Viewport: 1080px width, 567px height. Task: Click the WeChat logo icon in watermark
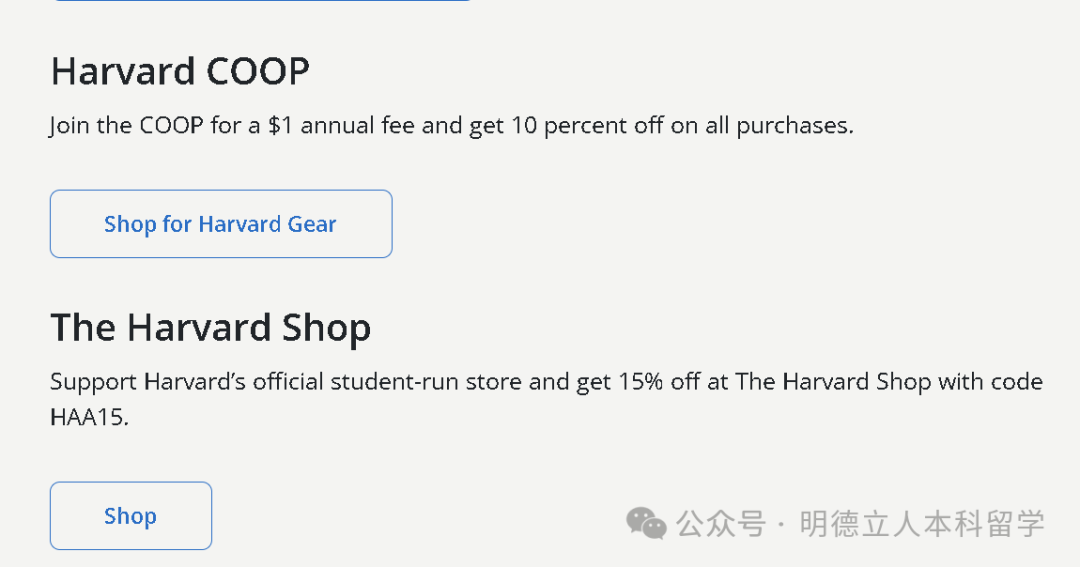click(646, 522)
